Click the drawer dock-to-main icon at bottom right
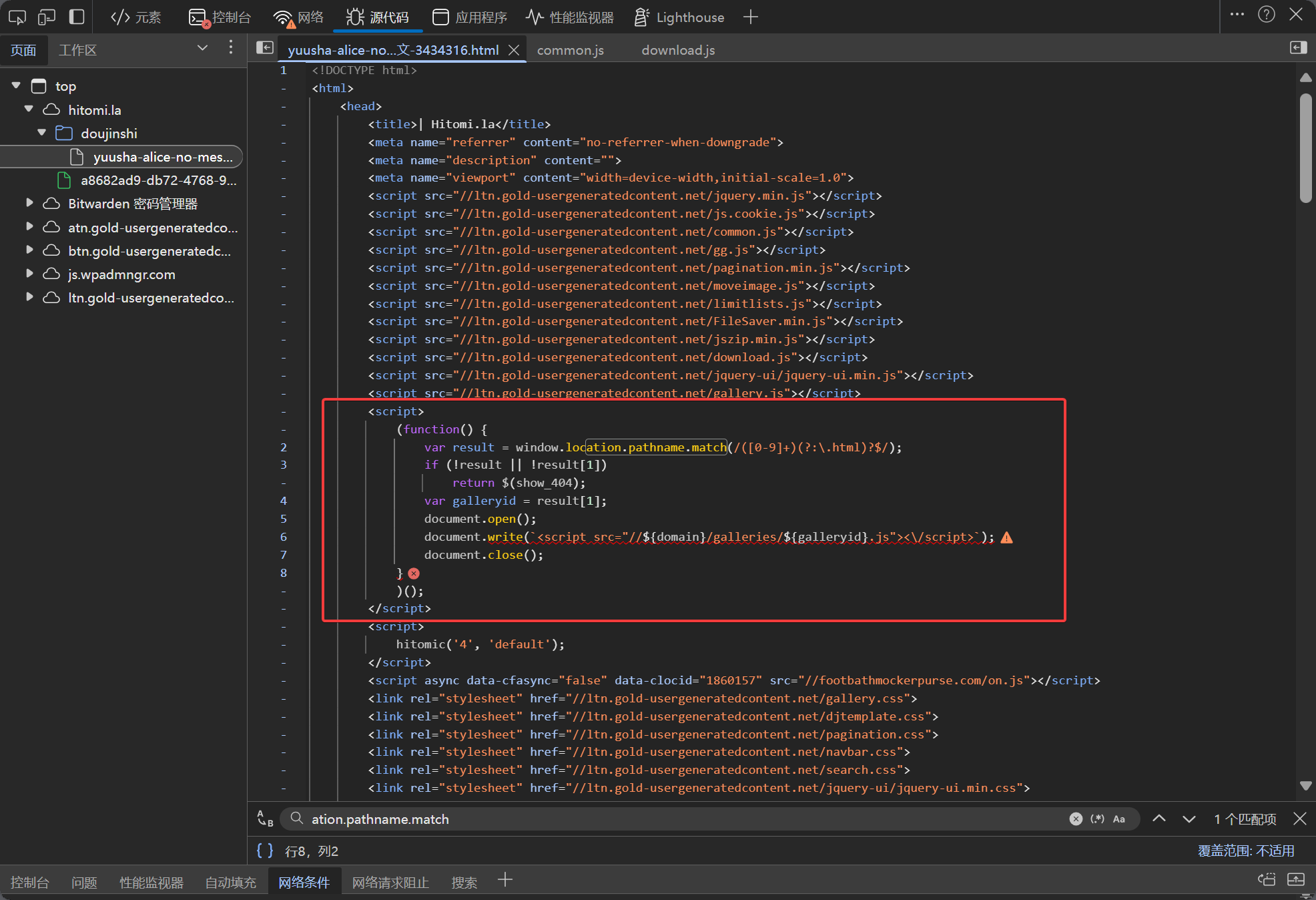 tap(1267, 879)
